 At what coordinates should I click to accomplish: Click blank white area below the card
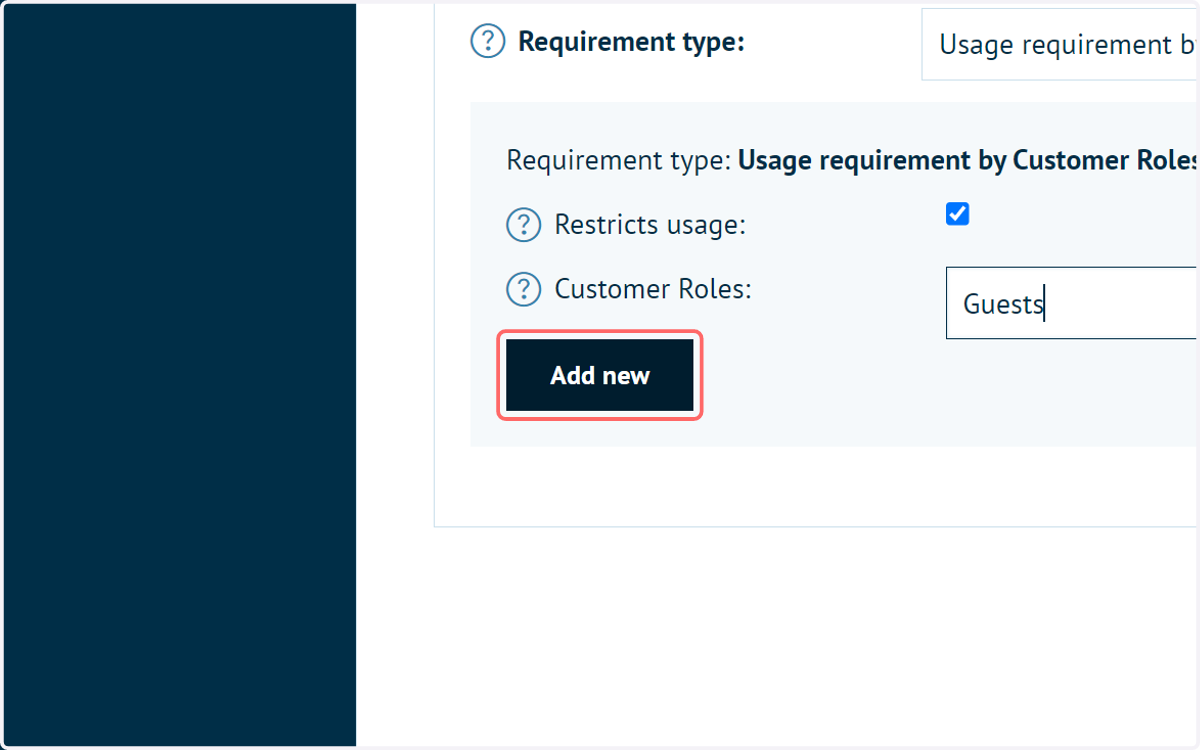(x=780, y=630)
